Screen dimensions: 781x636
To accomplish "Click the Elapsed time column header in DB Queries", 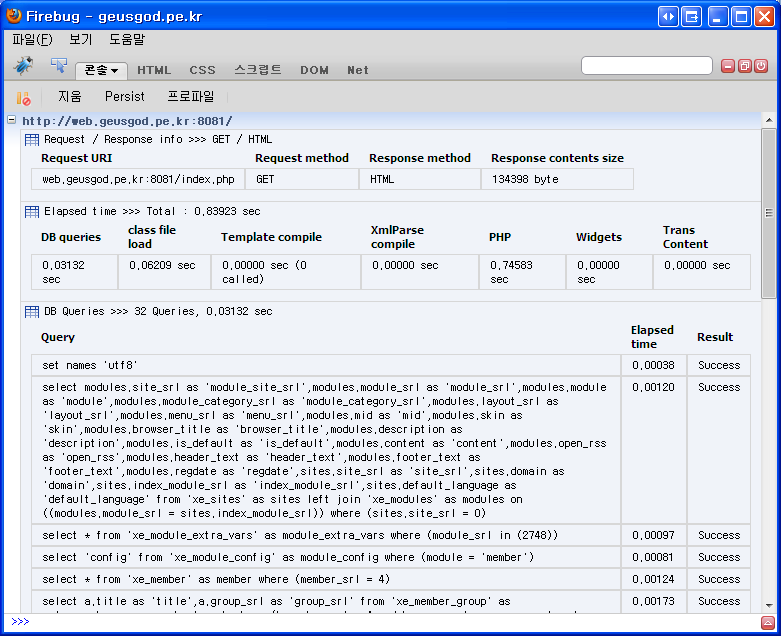I will 652,337.
